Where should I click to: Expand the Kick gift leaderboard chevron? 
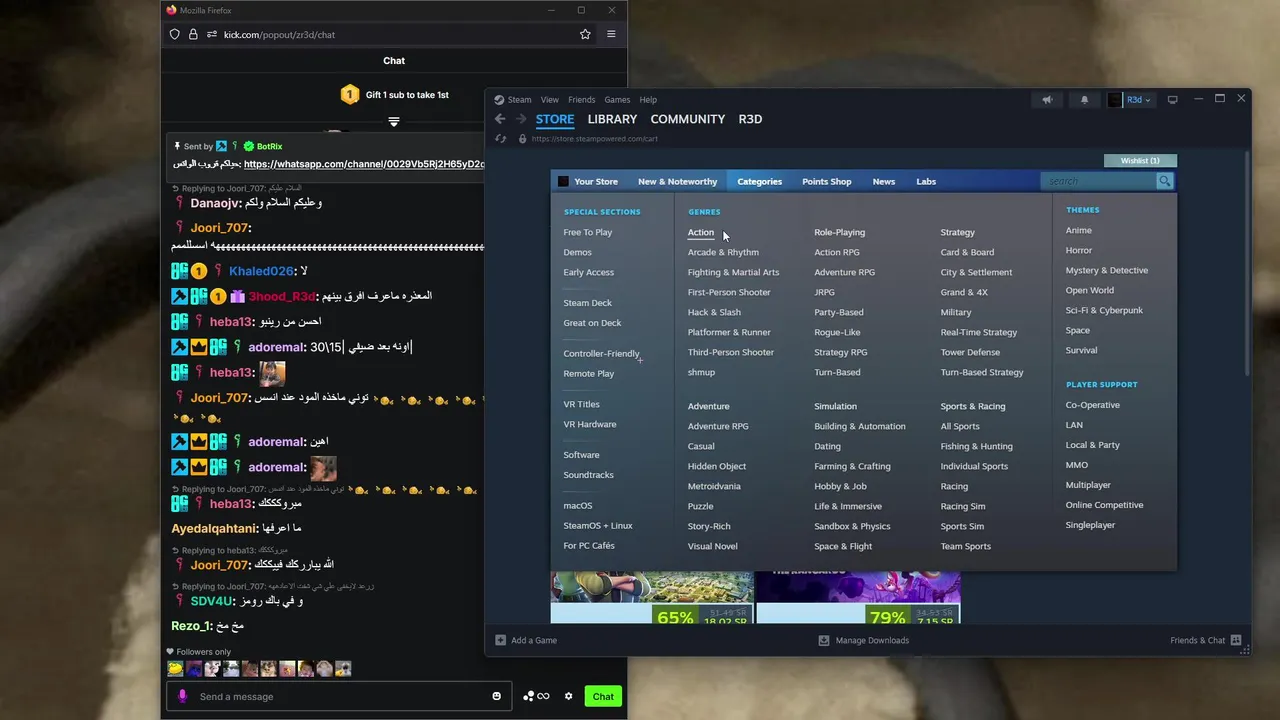[394, 122]
